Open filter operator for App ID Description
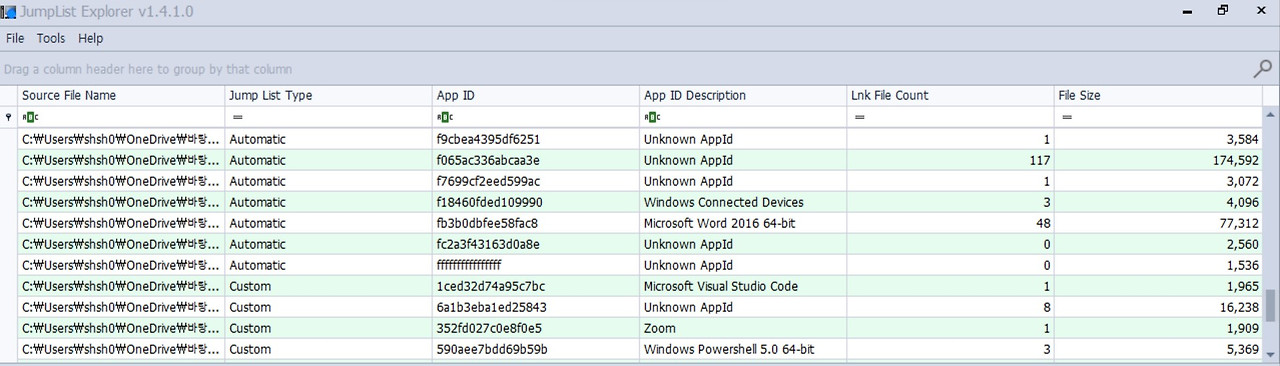Image resolution: width=1280 pixels, height=366 pixels. [652, 118]
